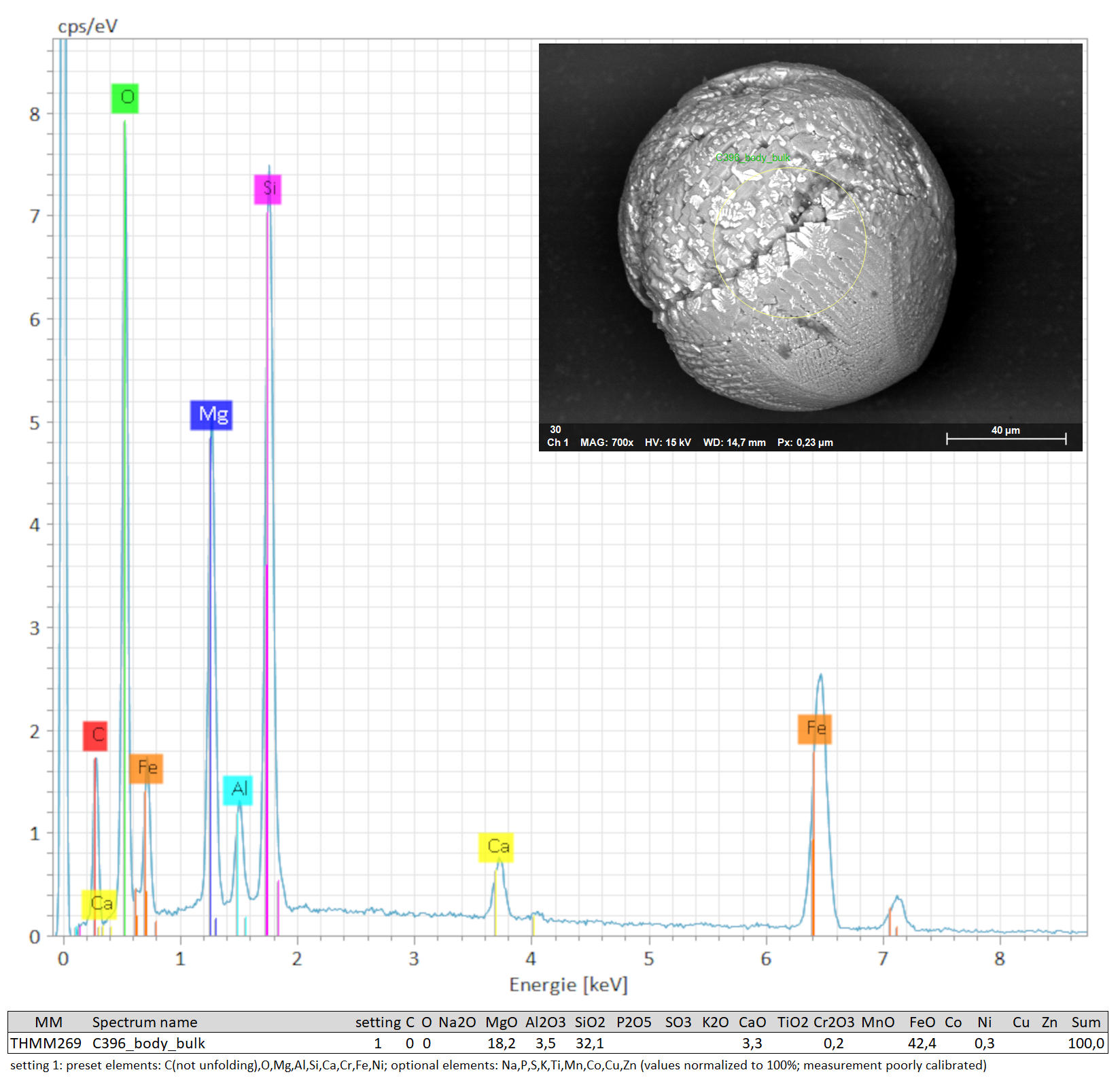Select the orange Fe label near 6.4 keV

pyautogui.click(x=815, y=729)
